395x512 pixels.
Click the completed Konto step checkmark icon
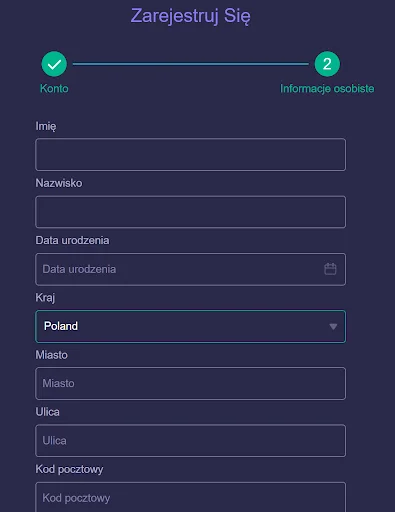[54, 64]
